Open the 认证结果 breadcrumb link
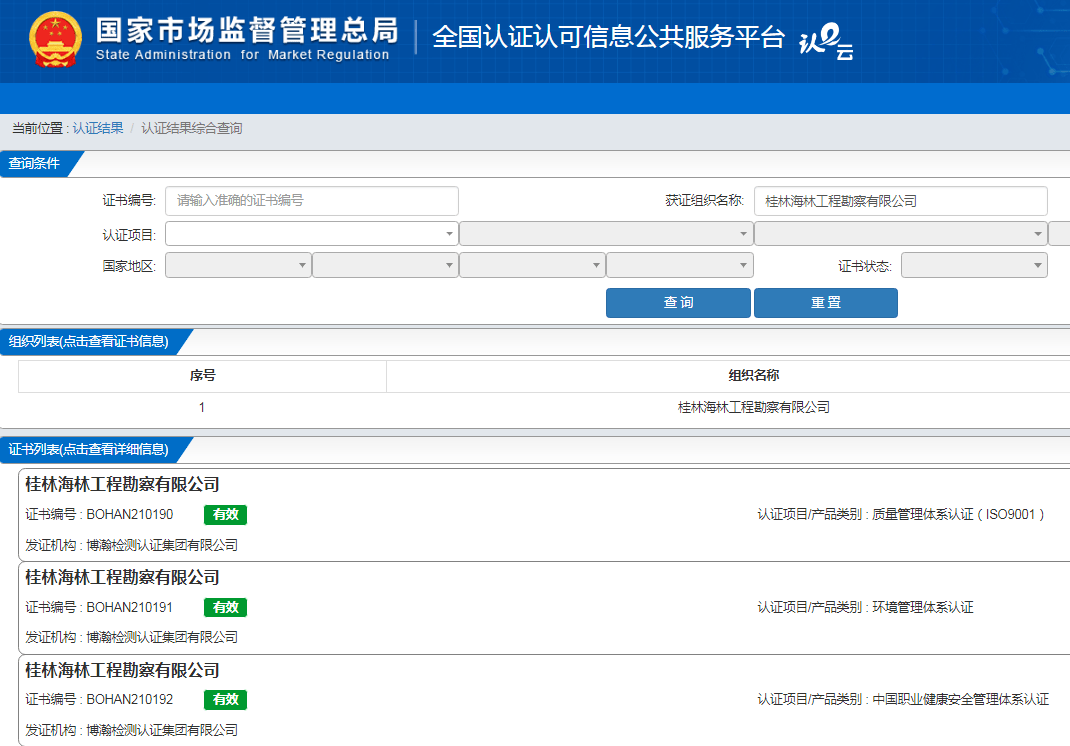The image size is (1070, 746). (x=98, y=128)
